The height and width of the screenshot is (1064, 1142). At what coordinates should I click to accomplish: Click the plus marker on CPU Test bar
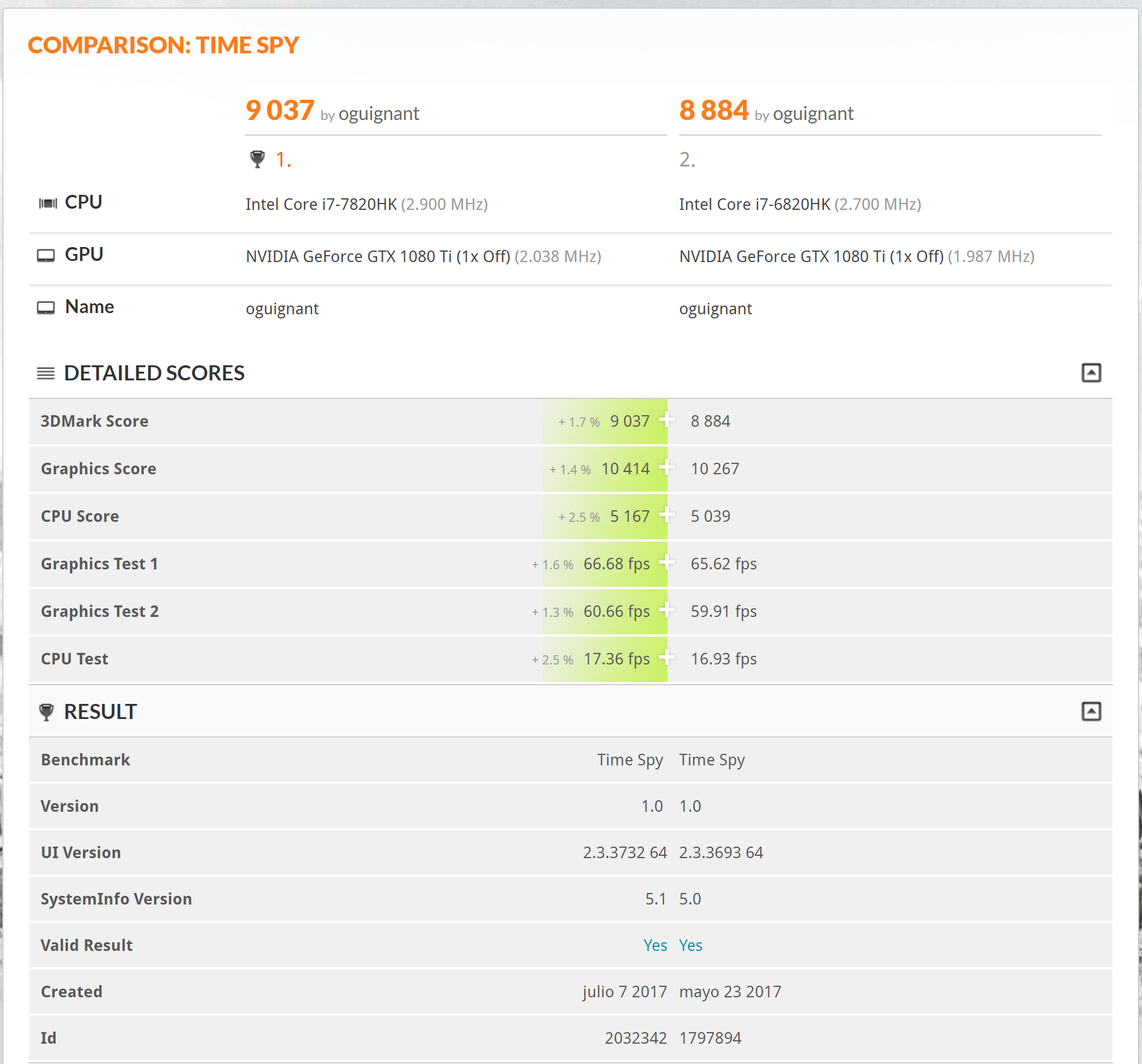(x=667, y=657)
